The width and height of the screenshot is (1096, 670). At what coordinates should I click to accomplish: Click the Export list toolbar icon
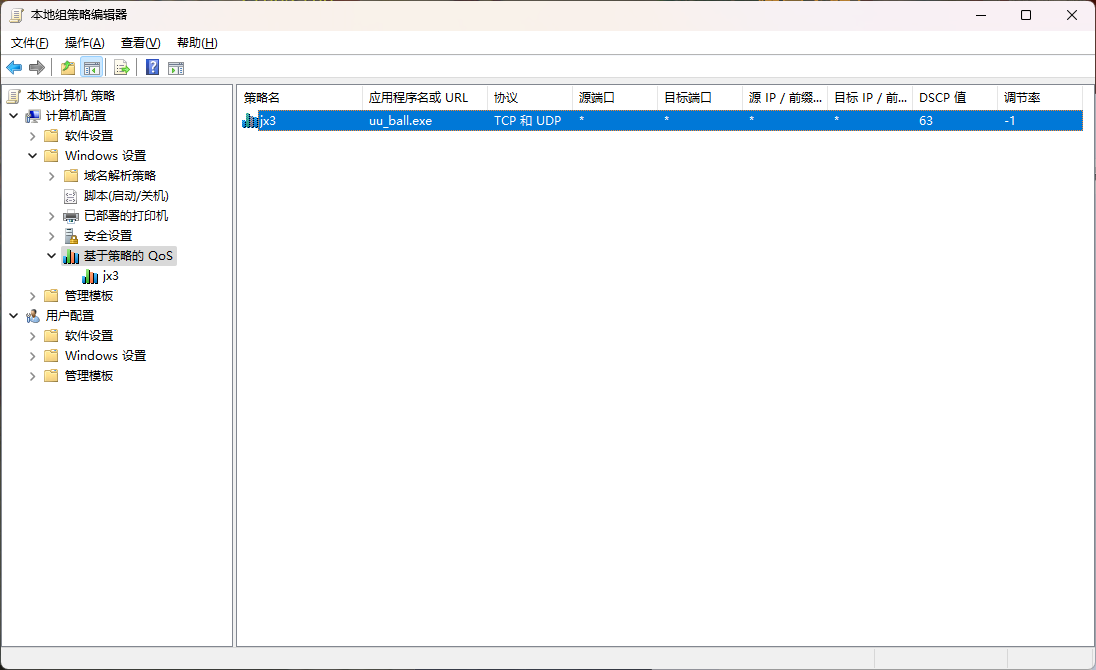point(122,68)
